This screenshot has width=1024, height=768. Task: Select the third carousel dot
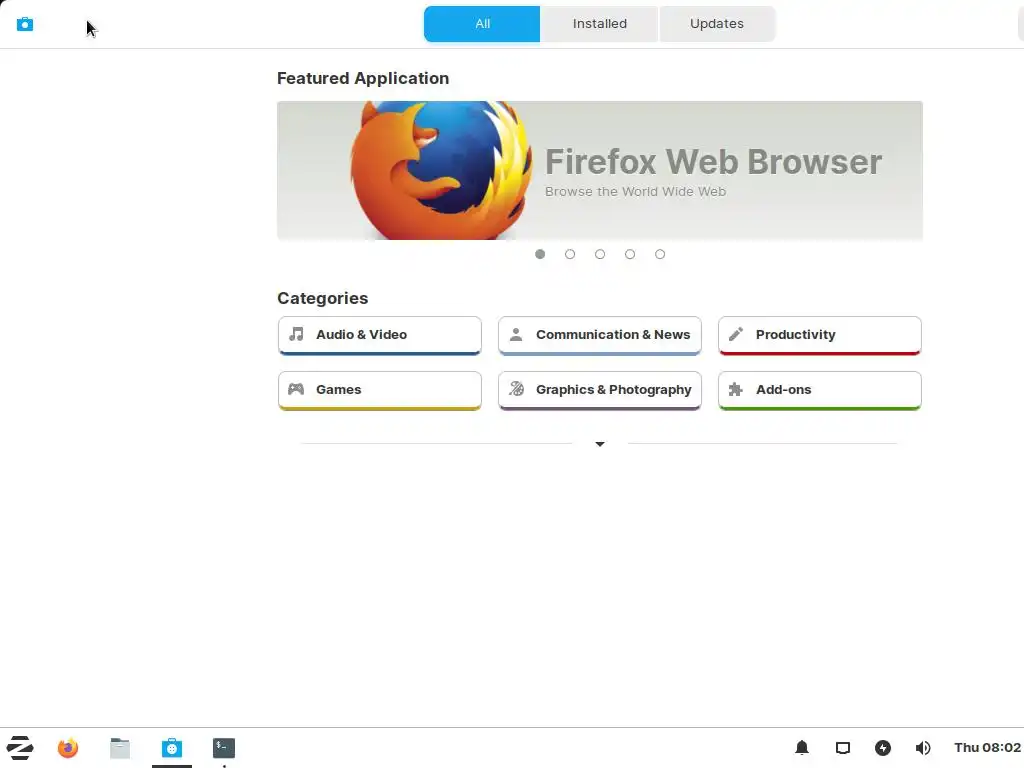click(x=600, y=254)
